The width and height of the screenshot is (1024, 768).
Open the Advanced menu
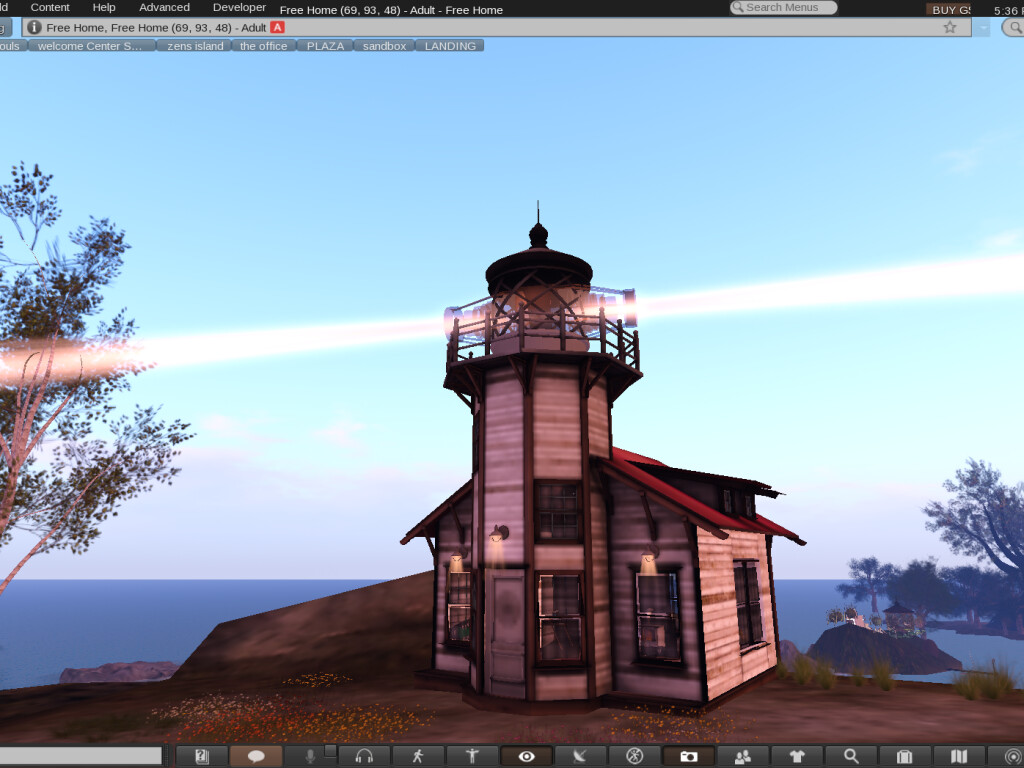pos(164,7)
